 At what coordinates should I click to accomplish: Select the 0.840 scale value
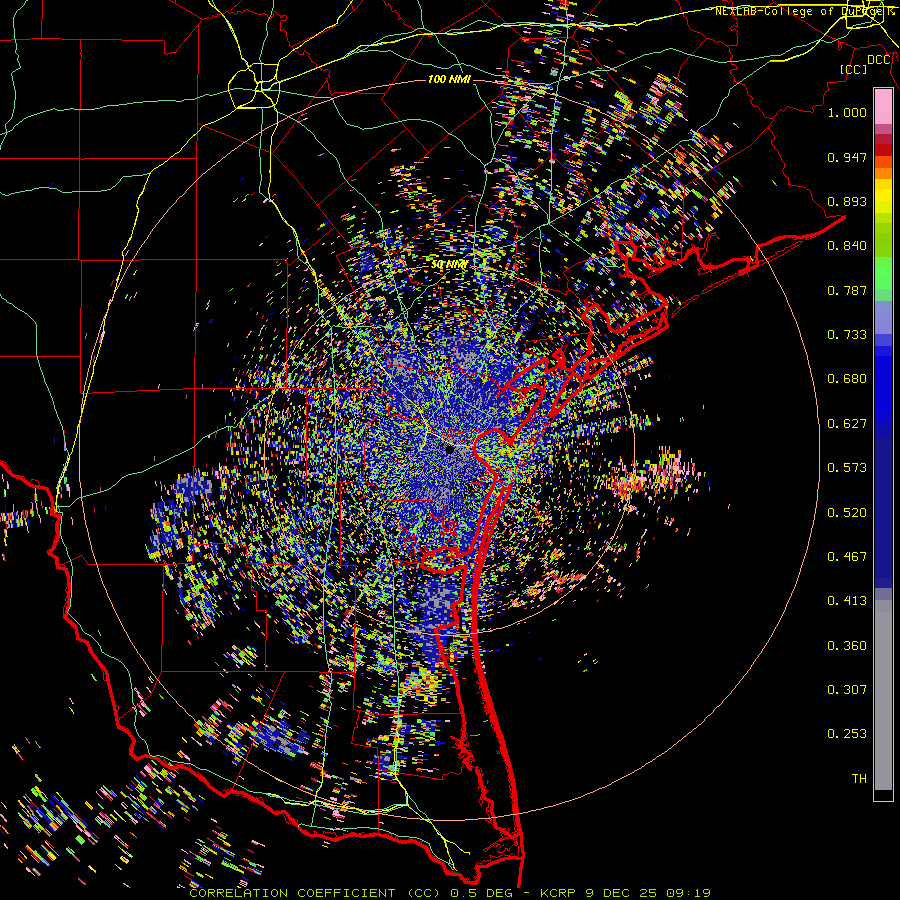pyautogui.click(x=847, y=246)
